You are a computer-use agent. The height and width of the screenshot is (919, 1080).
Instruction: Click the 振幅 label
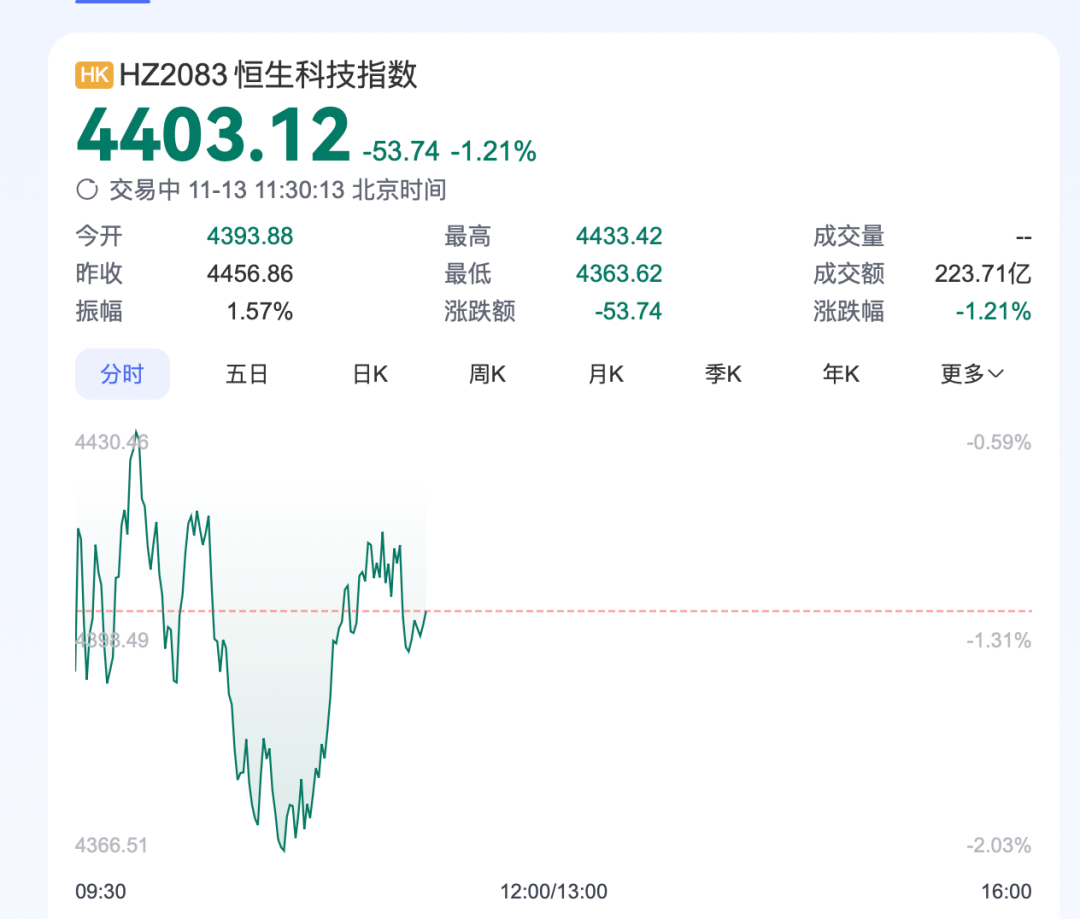(98, 311)
